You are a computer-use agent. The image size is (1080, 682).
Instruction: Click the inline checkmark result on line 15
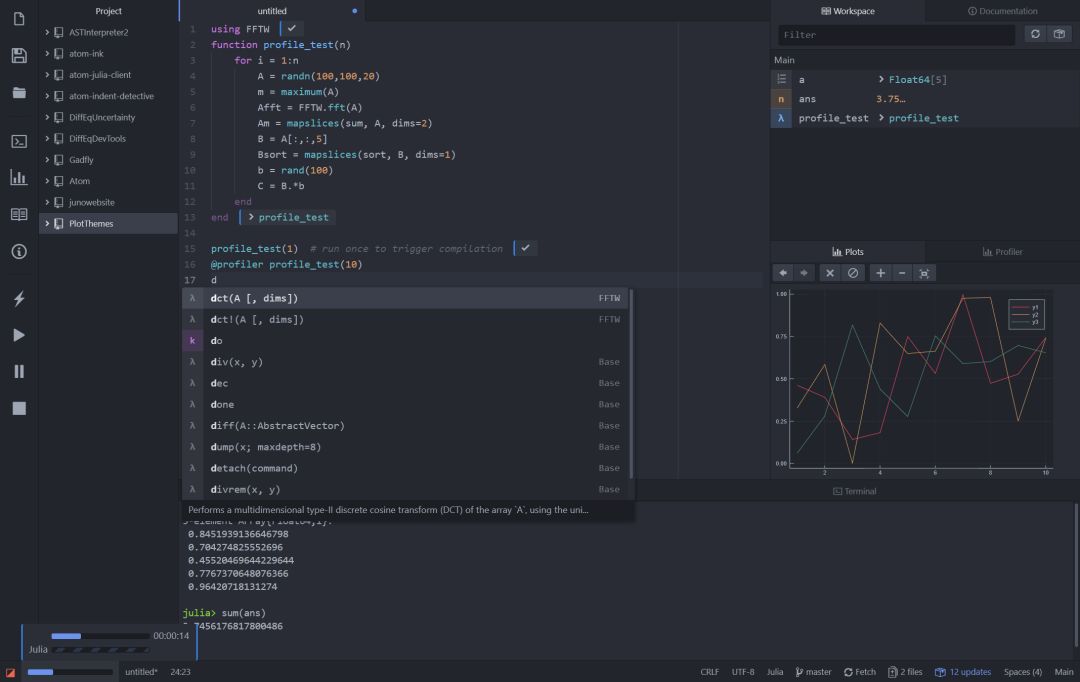click(x=526, y=248)
